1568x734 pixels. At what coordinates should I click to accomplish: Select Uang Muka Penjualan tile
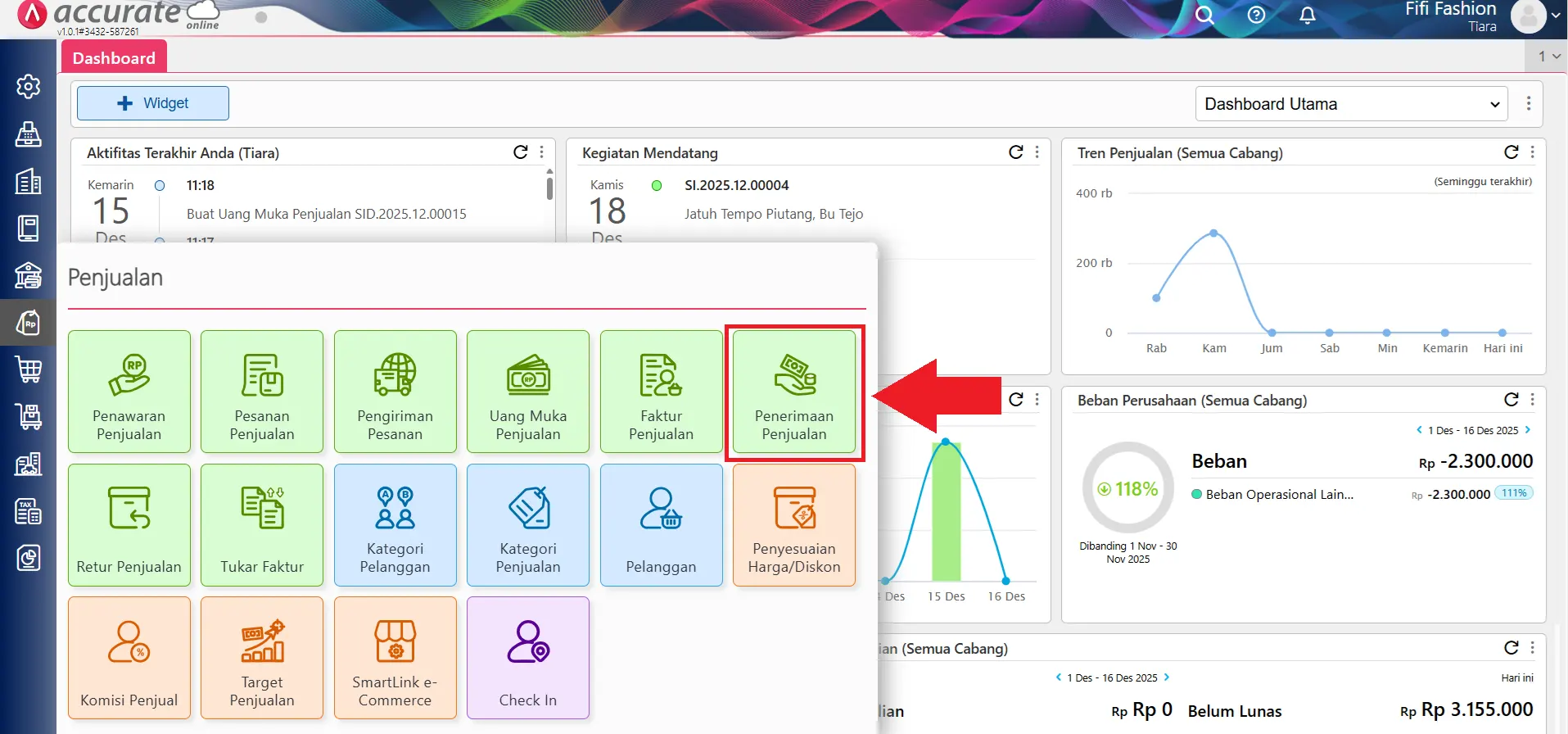527,392
